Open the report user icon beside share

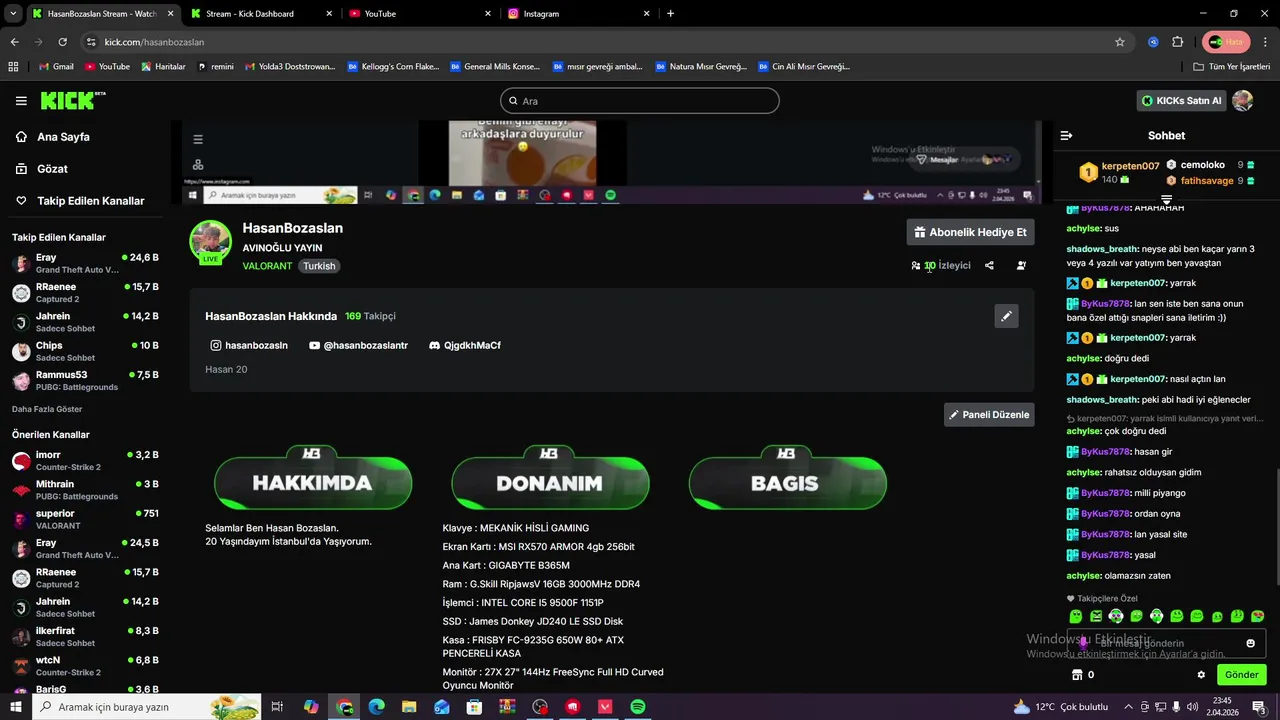[1021, 266]
